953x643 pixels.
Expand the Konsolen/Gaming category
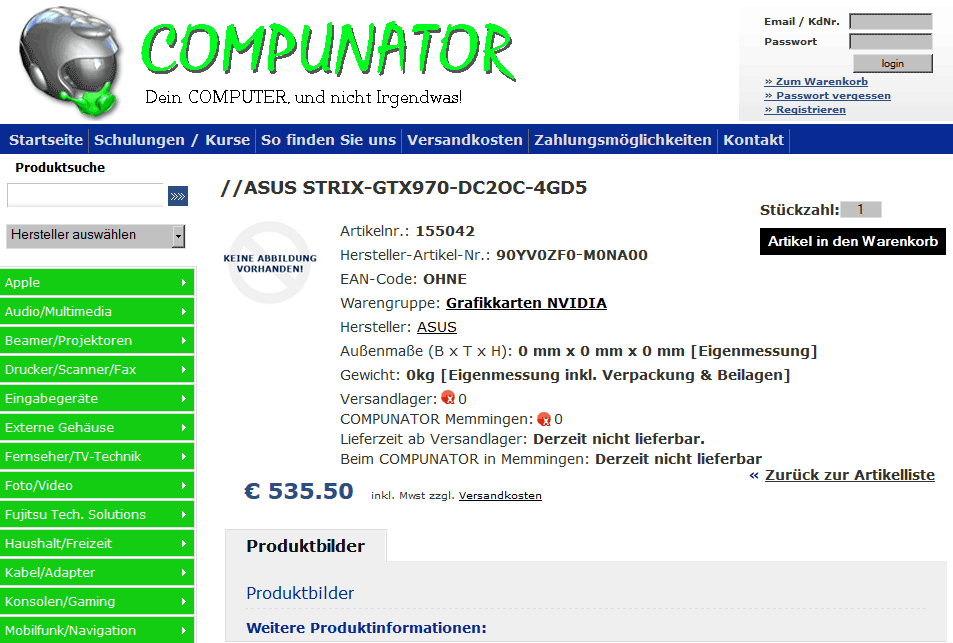point(97,602)
